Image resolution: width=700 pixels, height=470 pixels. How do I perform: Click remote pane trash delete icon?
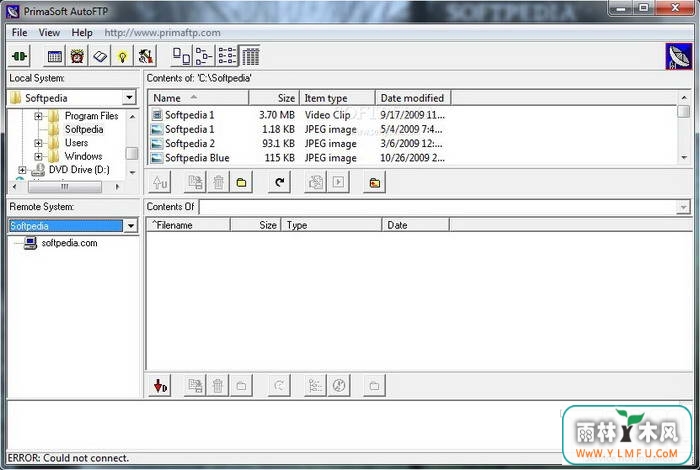pos(218,385)
